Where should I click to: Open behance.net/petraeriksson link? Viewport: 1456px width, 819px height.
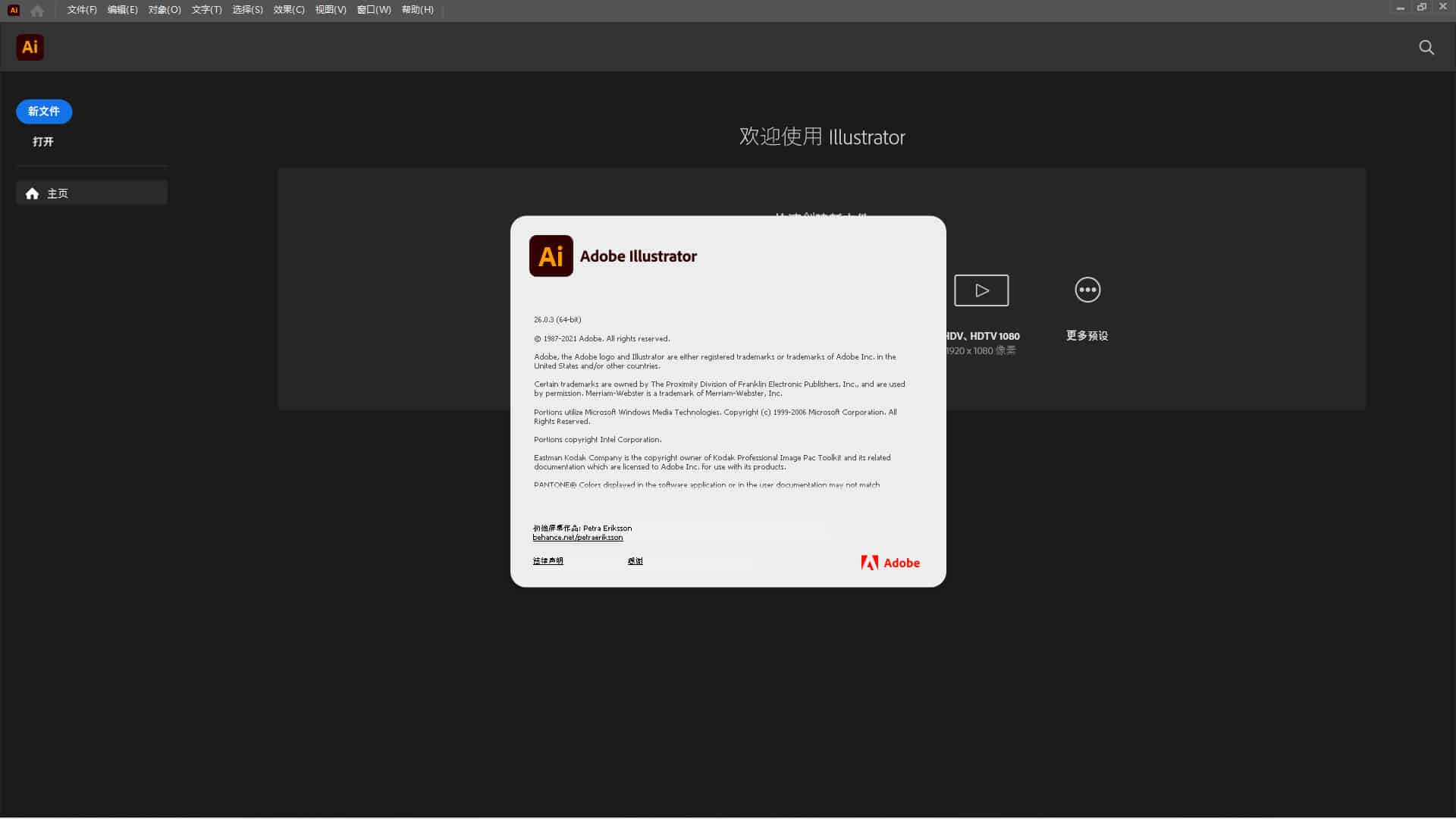coord(578,538)
